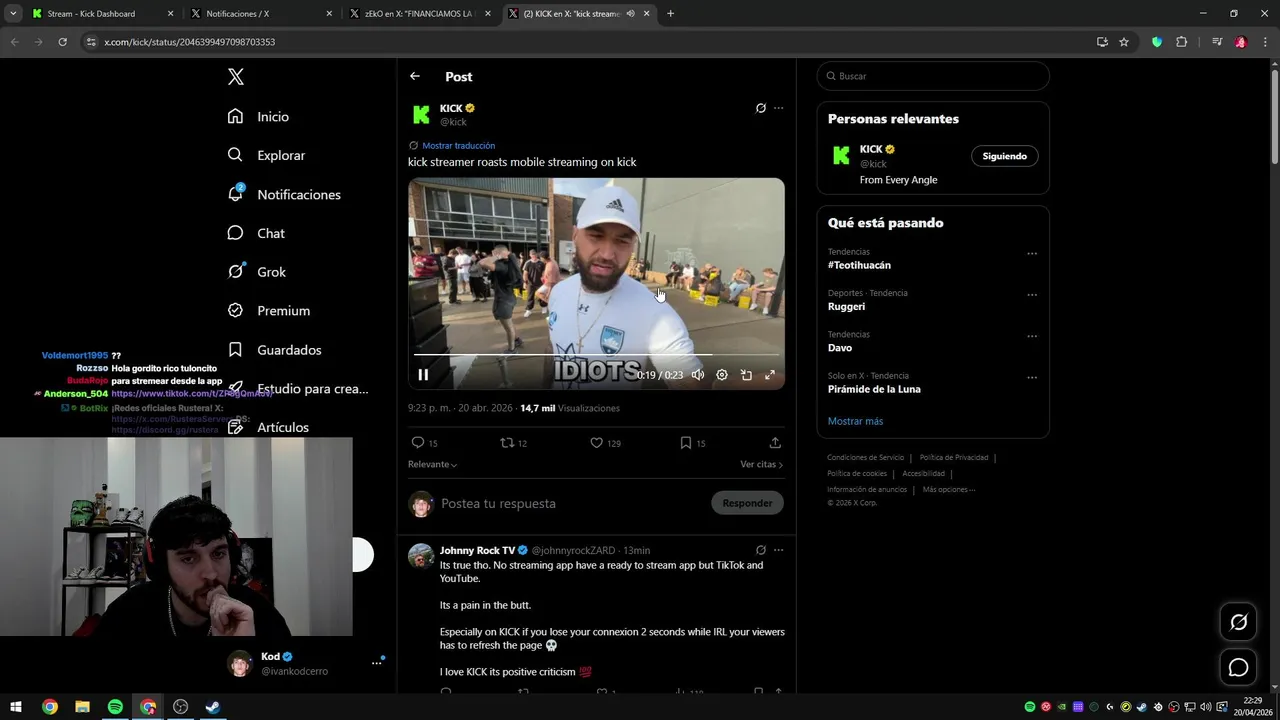Open account menu dots next to Kod

click(x=377, y=663)
